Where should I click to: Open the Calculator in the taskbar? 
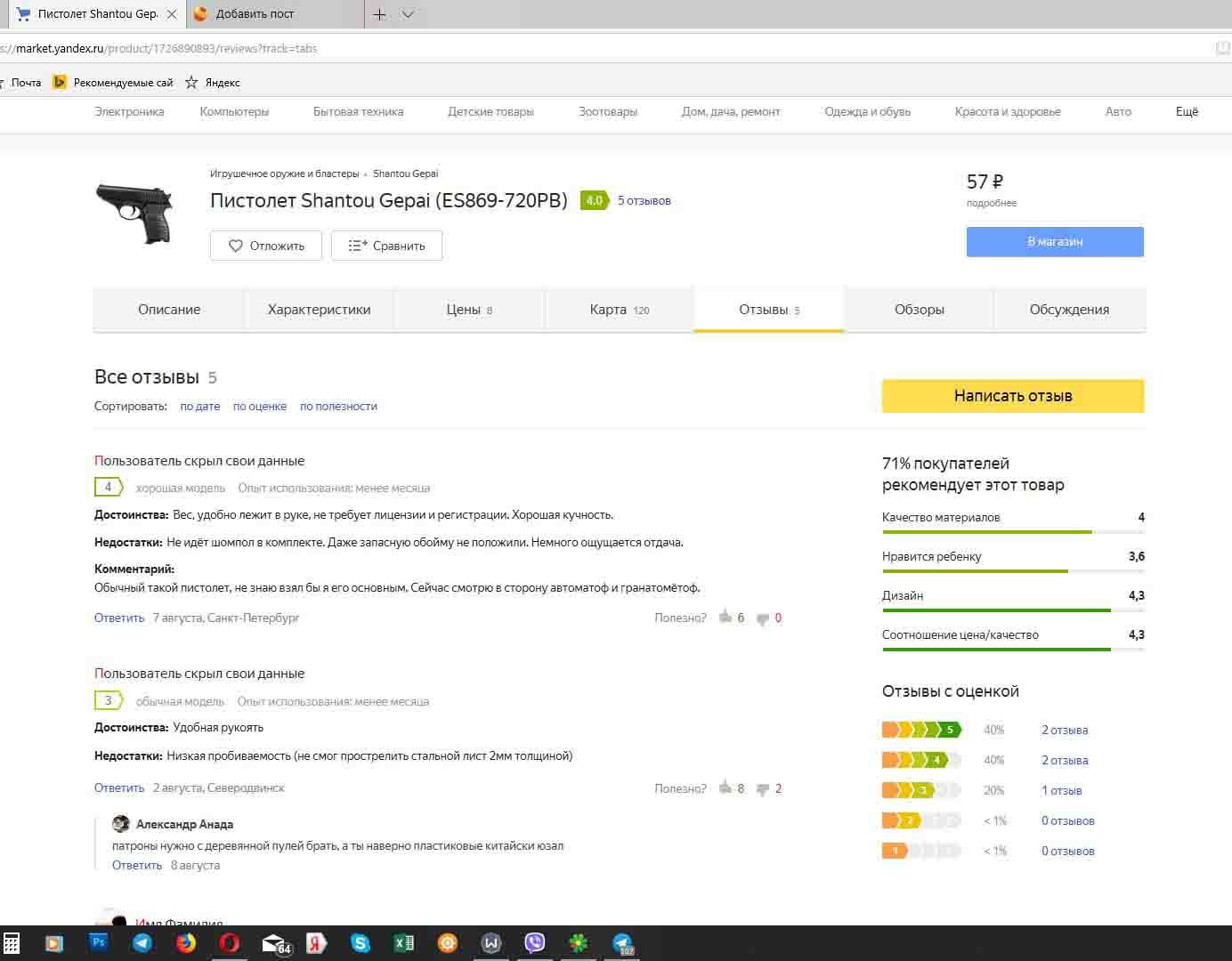12,943
